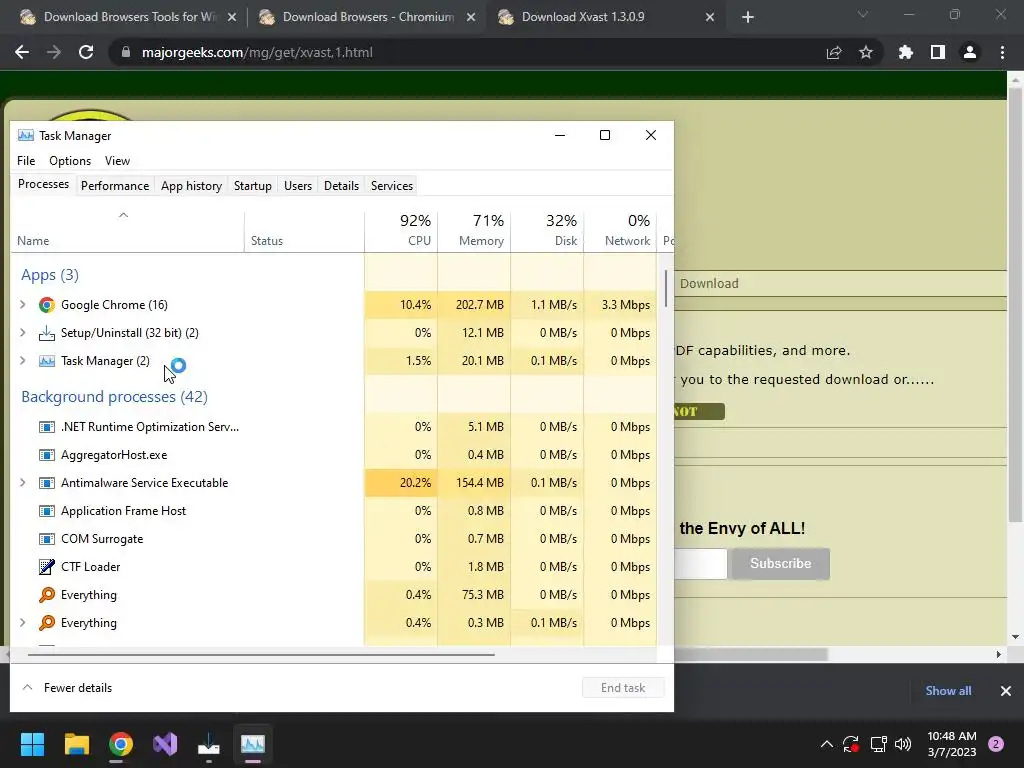Switch to the Performance tab
1024x768 pixels.
[x=115, y=186]
